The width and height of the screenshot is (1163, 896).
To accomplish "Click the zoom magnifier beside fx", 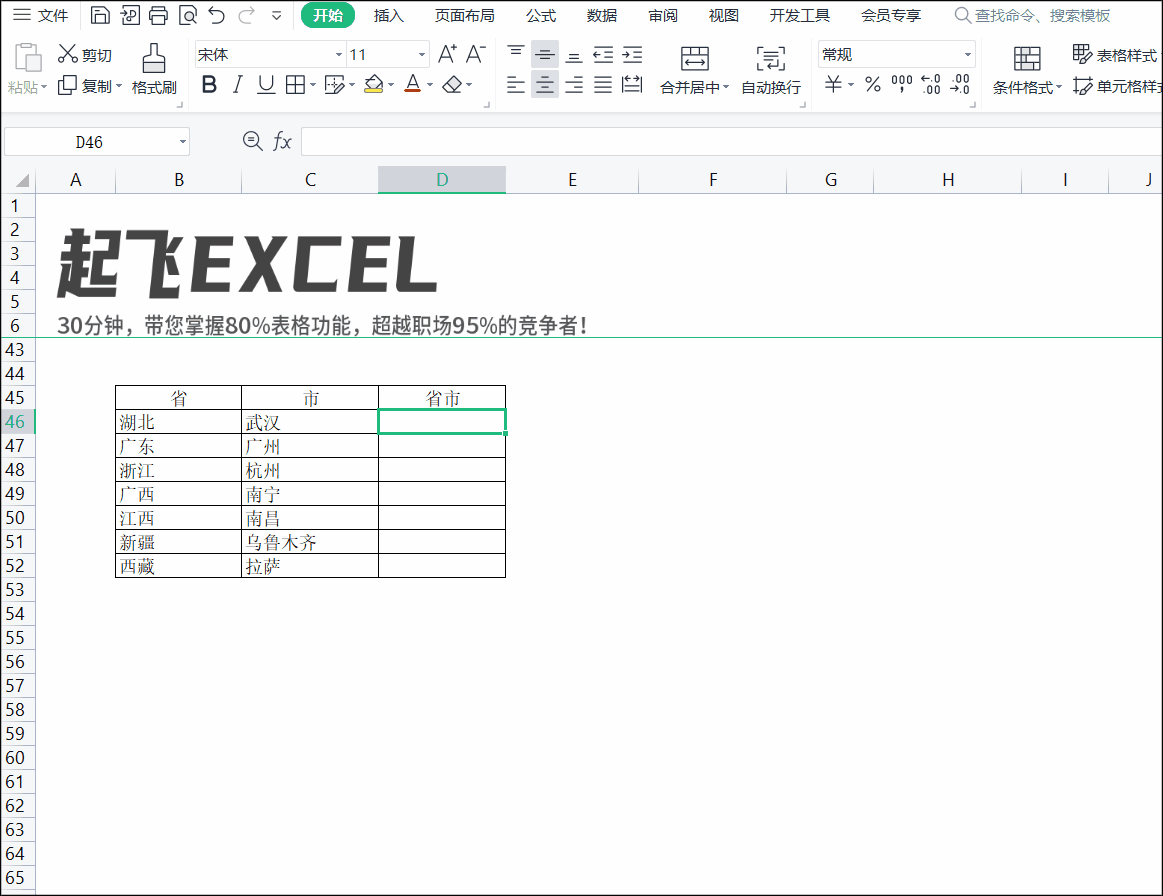I will coord(253,141).
